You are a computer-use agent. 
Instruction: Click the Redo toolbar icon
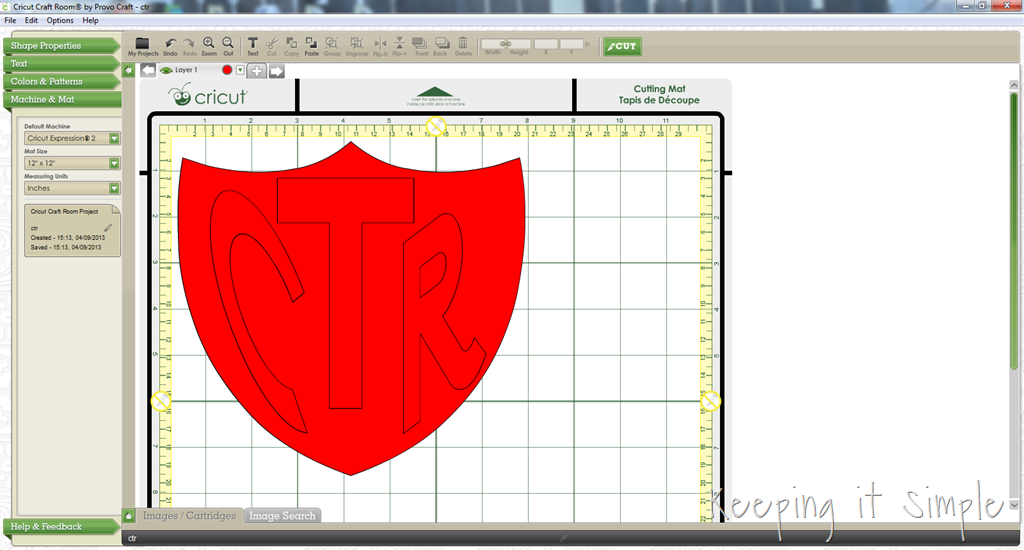[189, 46]
